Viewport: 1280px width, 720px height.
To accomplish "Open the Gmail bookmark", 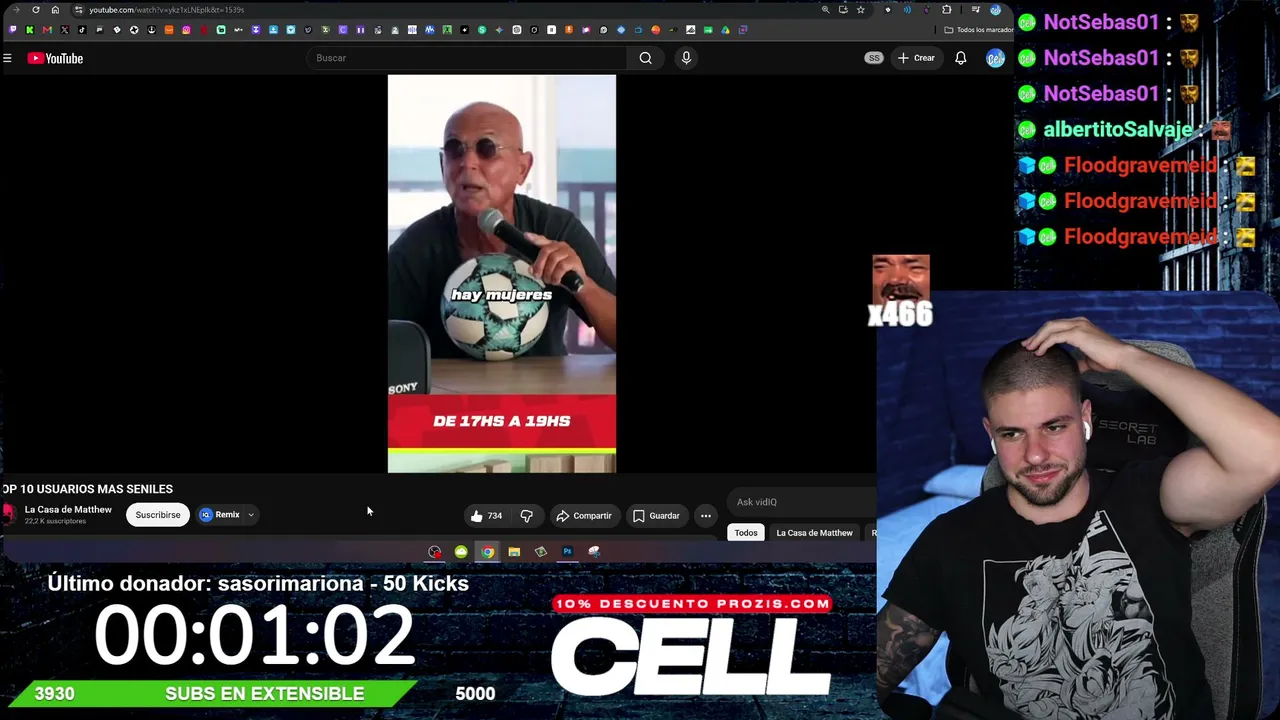I will (47, 30).
